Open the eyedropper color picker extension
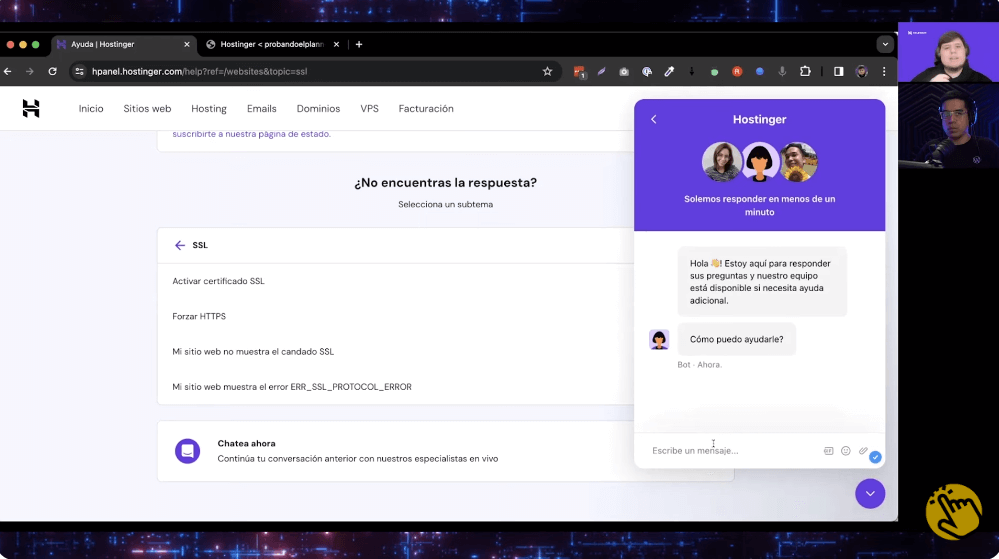This screenshot has width=999, height=559. (669, 71)
